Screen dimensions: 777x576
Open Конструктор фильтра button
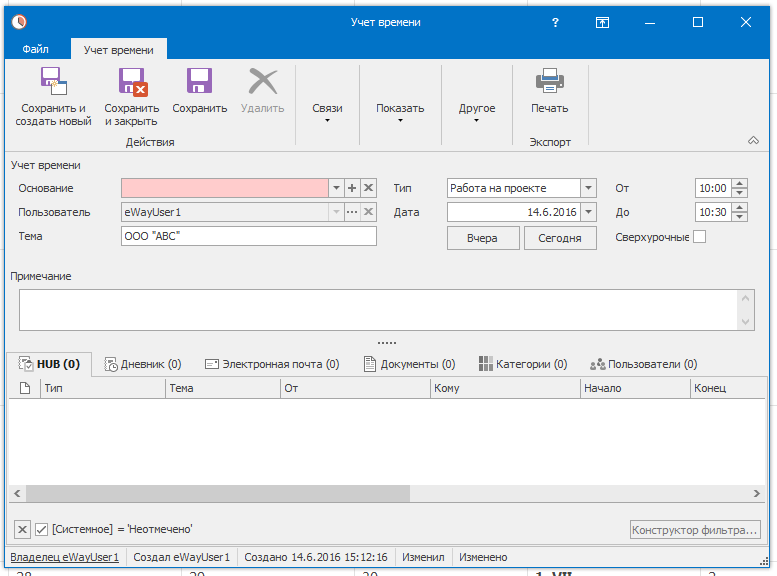click(695, 530)
